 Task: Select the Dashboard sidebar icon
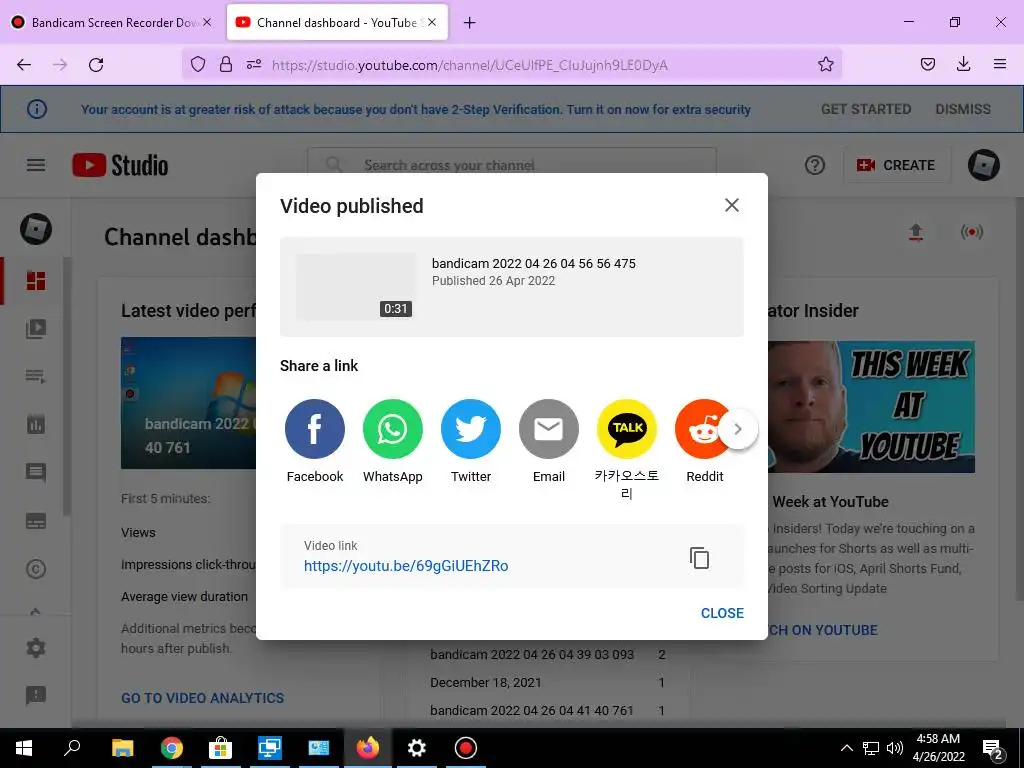tap(36, 281)
